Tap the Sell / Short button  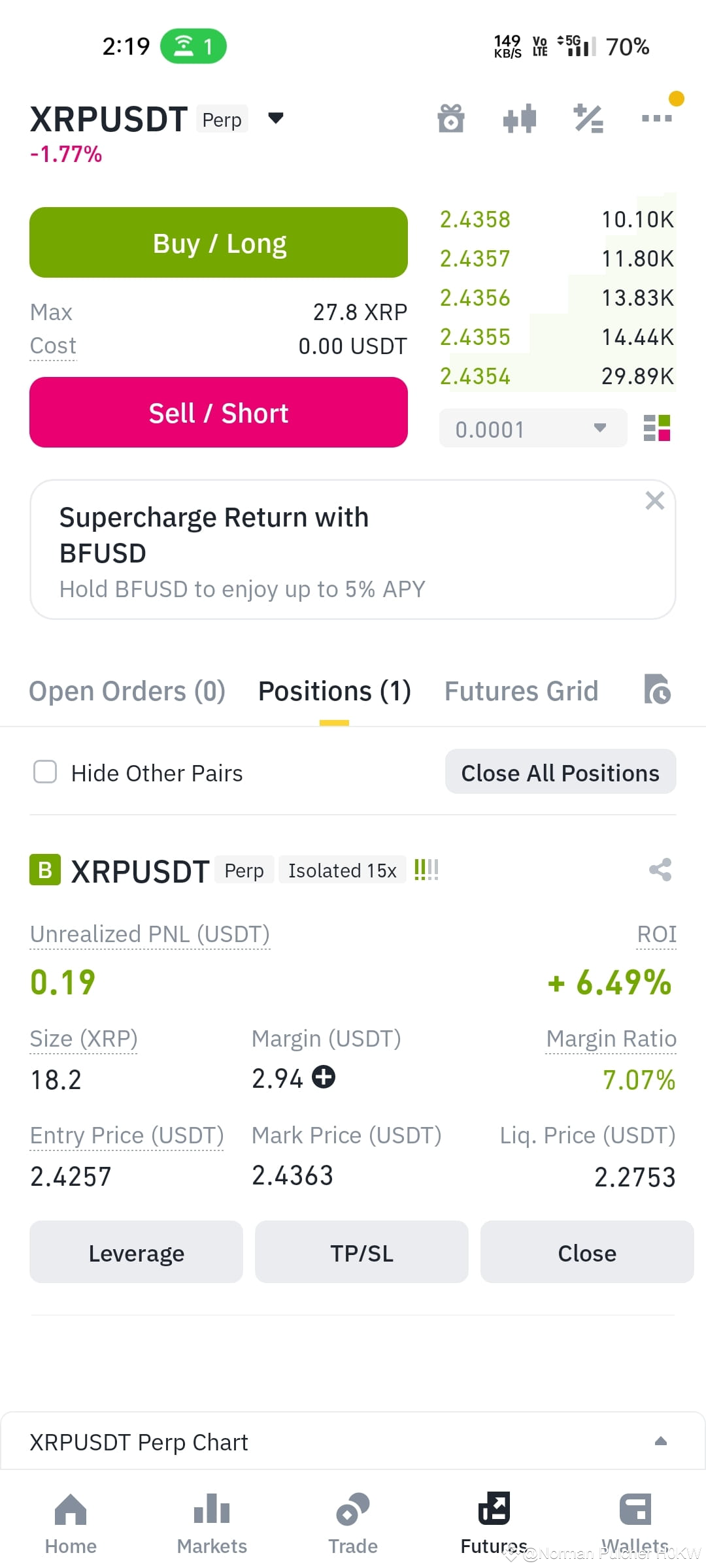pos(218,412)
